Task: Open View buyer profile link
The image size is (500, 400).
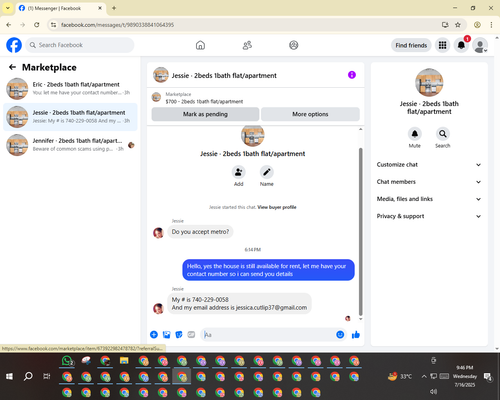Action: (x=277, y=207)
